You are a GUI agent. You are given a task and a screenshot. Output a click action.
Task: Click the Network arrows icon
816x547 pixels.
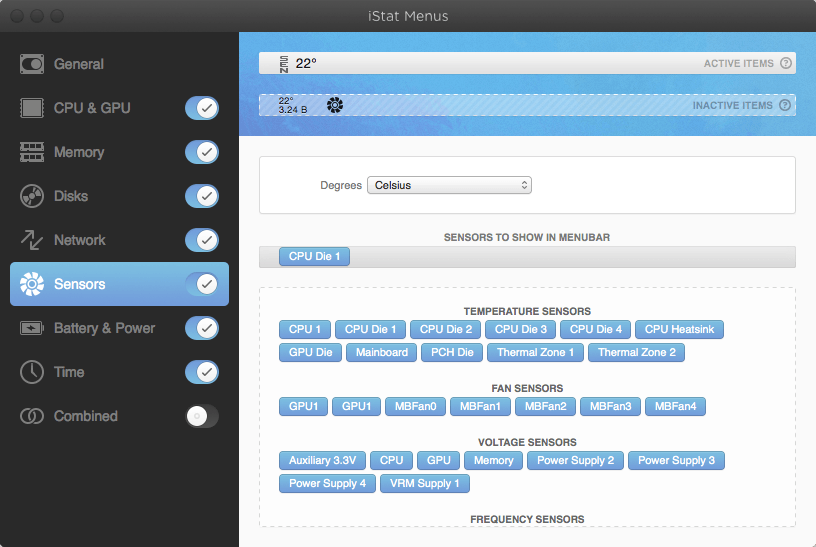[x=32, y=240]
